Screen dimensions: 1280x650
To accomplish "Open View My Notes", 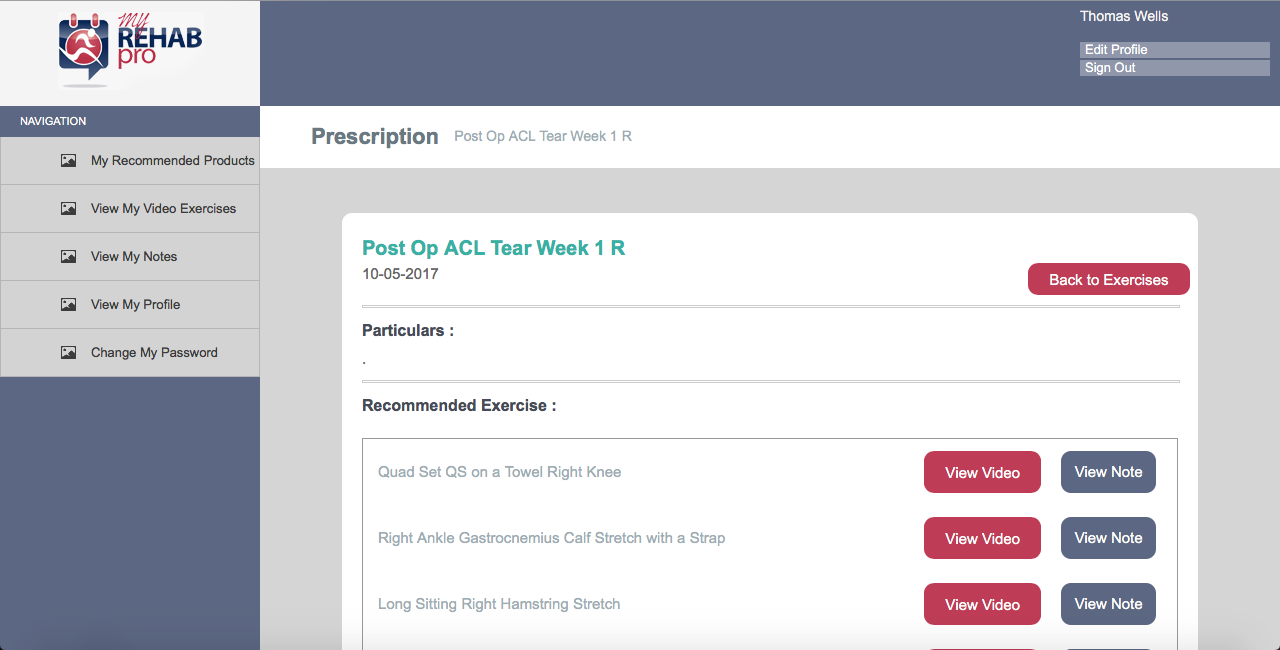I will (x=134, y=256).
